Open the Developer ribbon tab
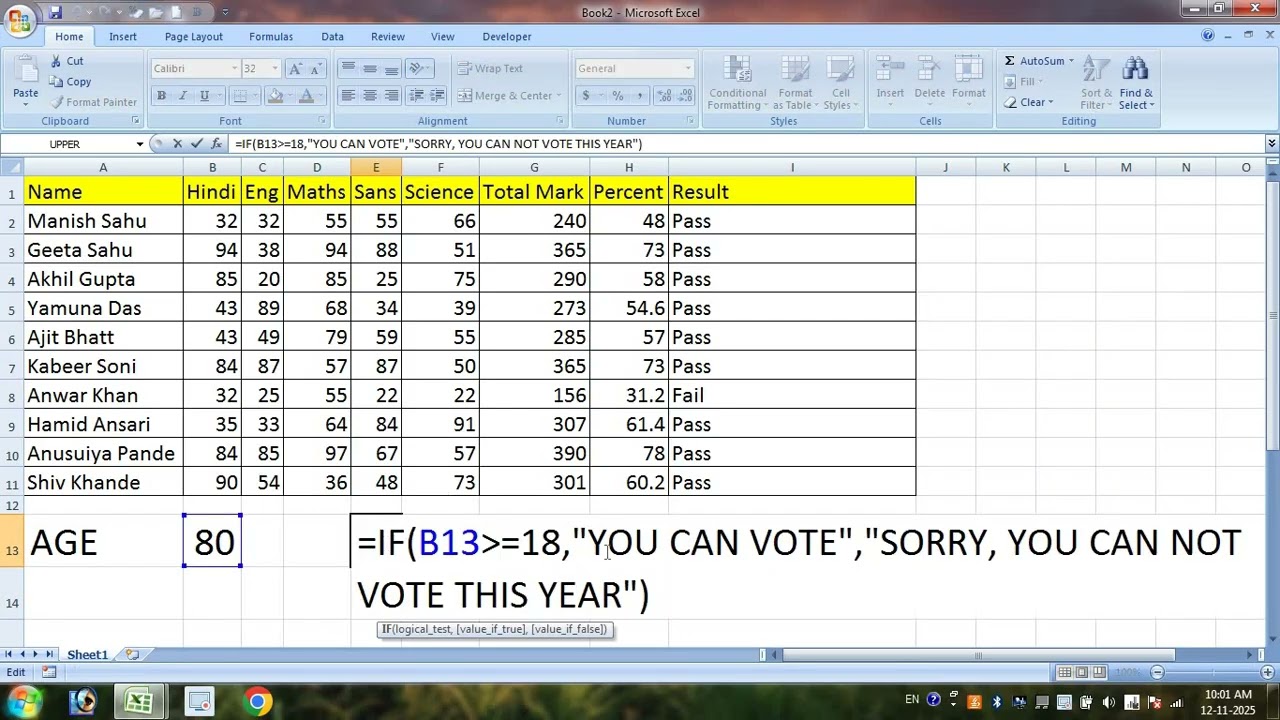 click(507, 37)
